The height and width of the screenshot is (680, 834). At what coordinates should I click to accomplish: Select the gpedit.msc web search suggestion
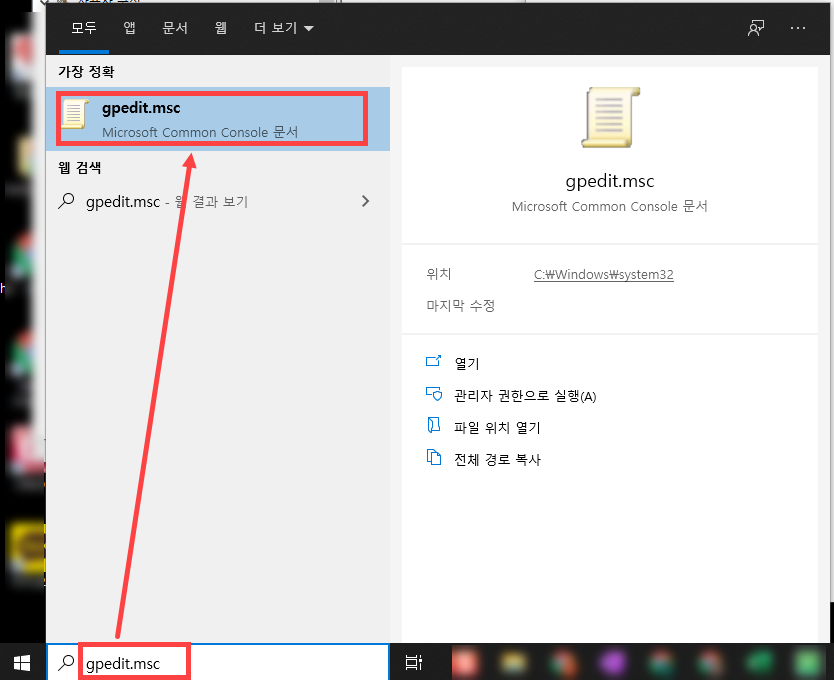[218, 202]
